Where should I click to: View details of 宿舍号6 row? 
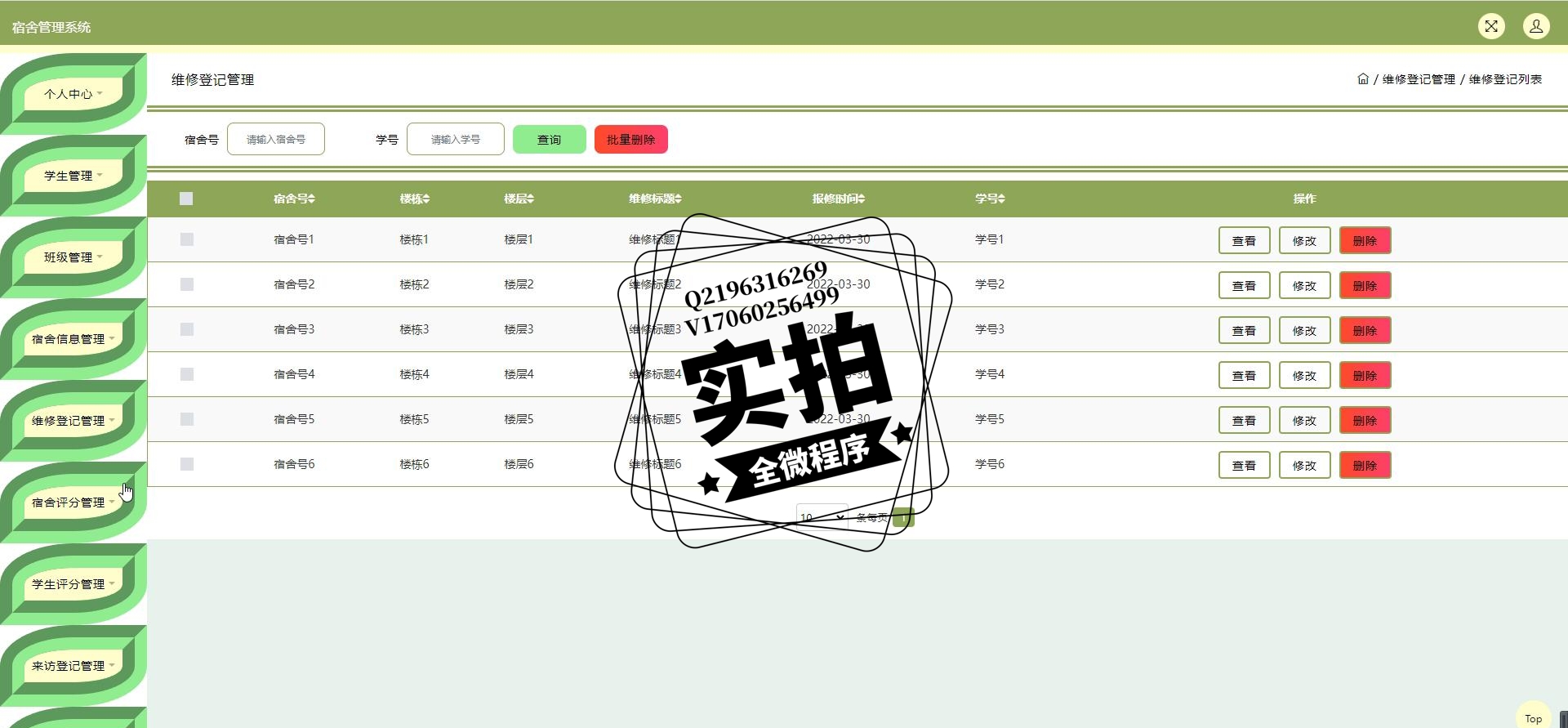[x=1244, y=466]
